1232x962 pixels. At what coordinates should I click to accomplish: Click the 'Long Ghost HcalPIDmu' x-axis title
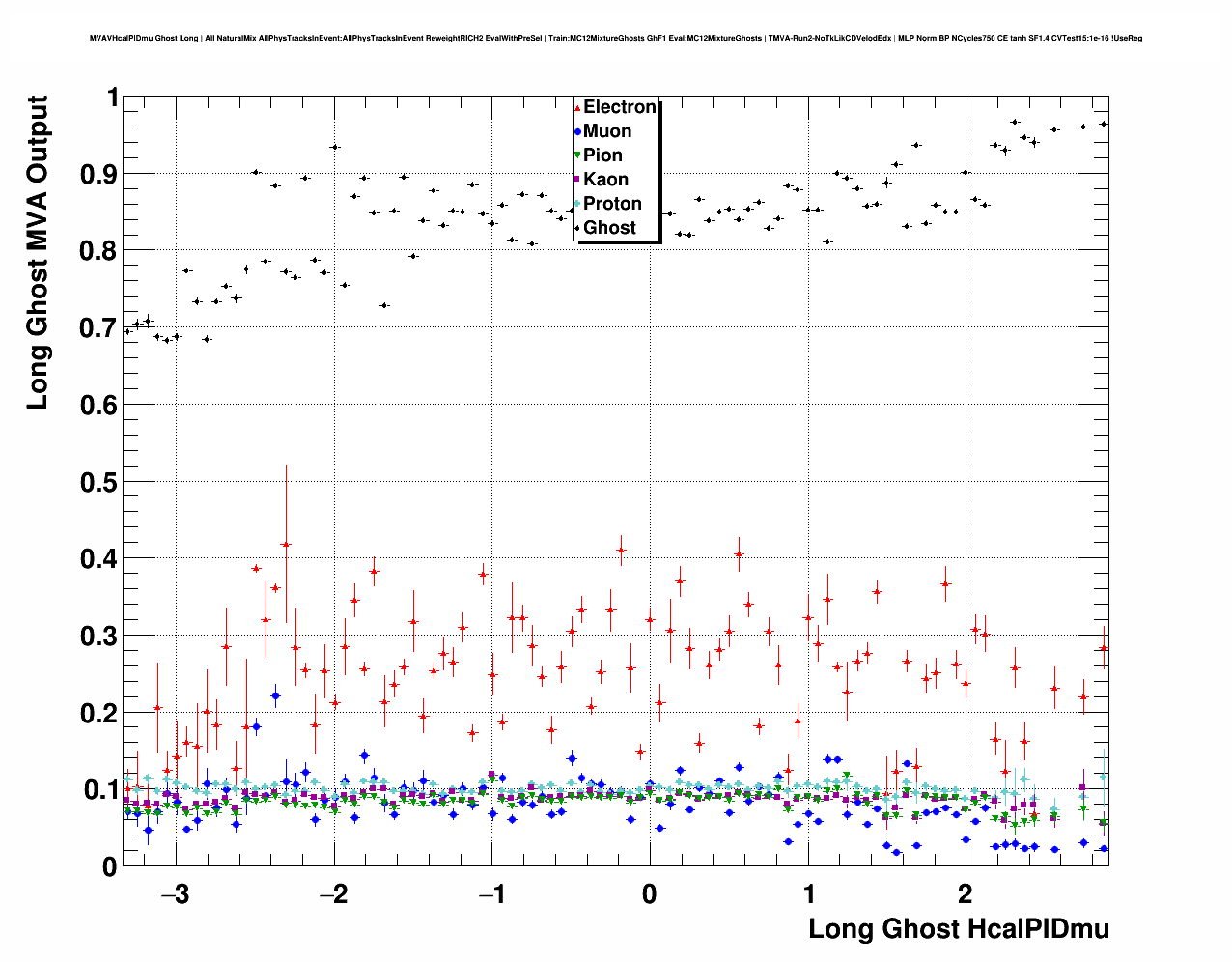click(958, 929)
